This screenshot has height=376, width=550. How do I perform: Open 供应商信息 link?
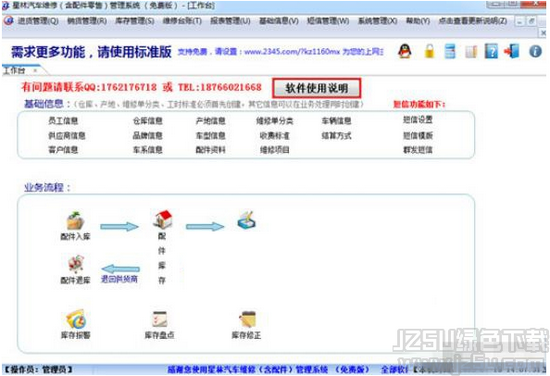point(67,136)
